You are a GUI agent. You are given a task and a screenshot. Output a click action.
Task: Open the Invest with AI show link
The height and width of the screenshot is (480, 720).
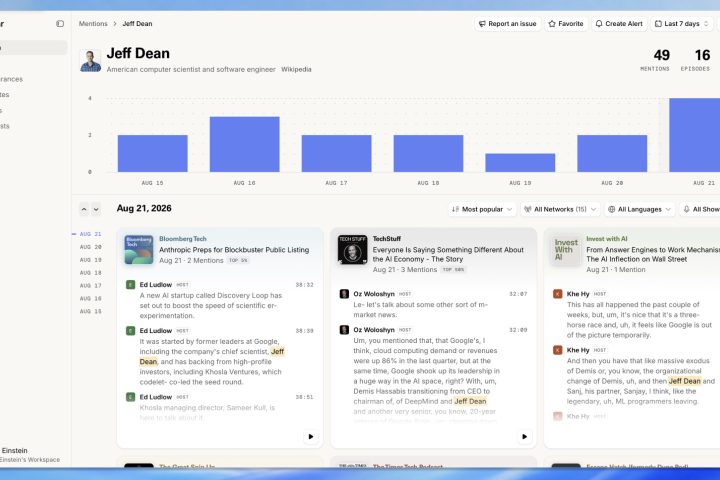point(607,239)
